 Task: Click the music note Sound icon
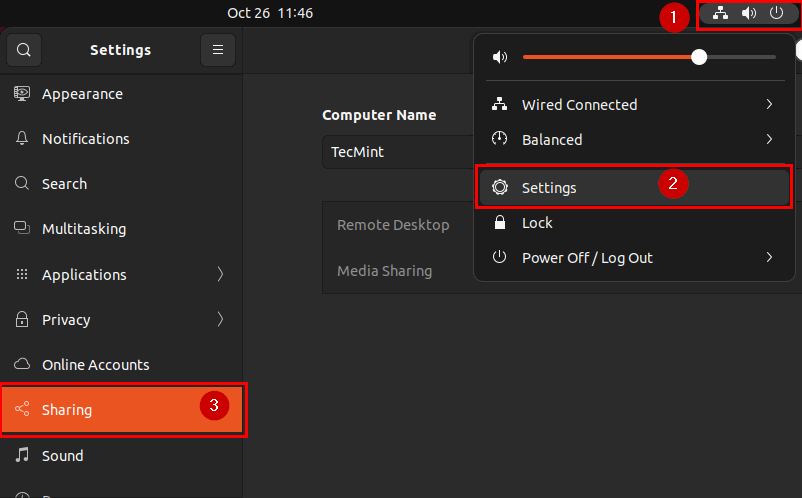[22, 456]
